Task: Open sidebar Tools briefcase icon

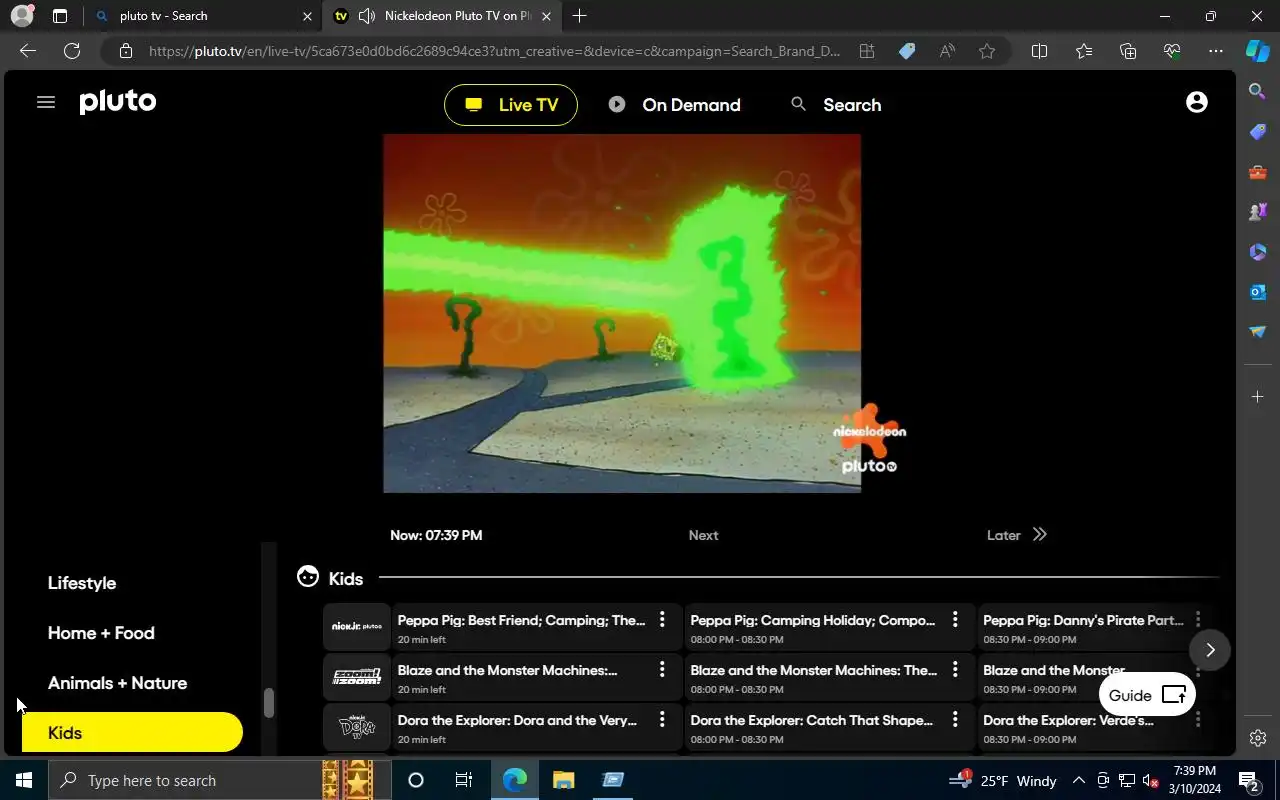Action: click(x=1258, y=172)
